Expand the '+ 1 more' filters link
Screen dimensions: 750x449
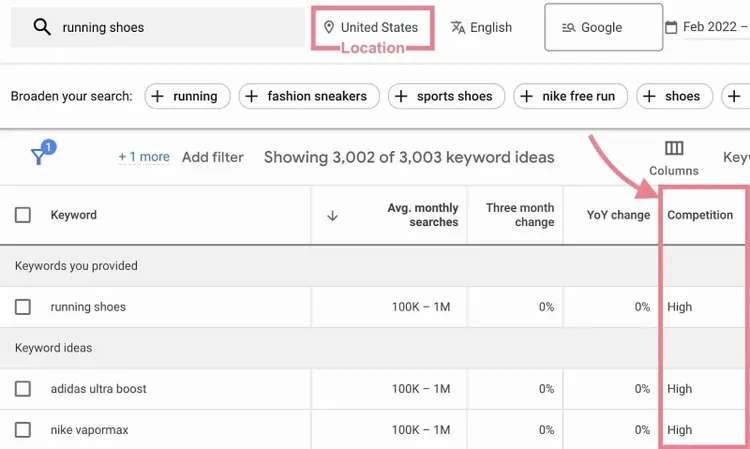[x=144, y=157]
